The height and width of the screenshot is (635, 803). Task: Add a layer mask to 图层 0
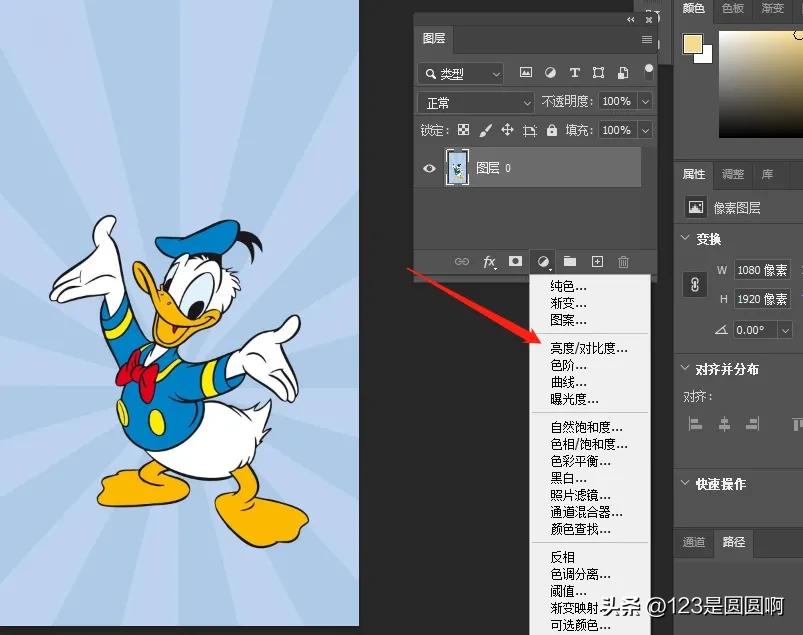click(514, 261)
